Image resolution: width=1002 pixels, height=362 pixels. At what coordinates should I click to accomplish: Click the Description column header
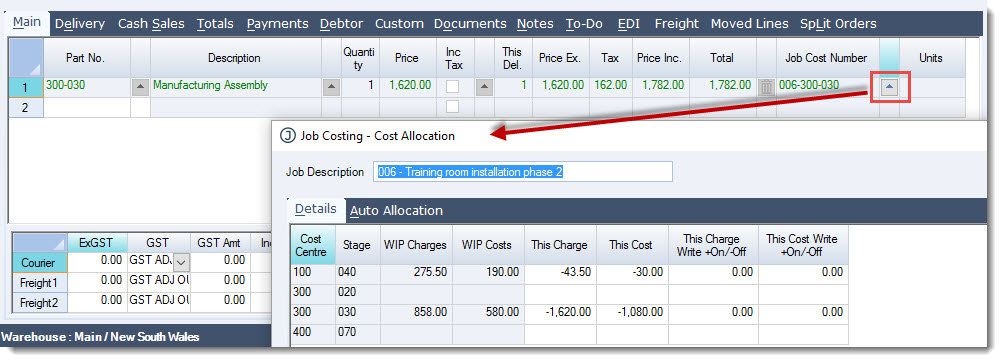click(235, 58)
